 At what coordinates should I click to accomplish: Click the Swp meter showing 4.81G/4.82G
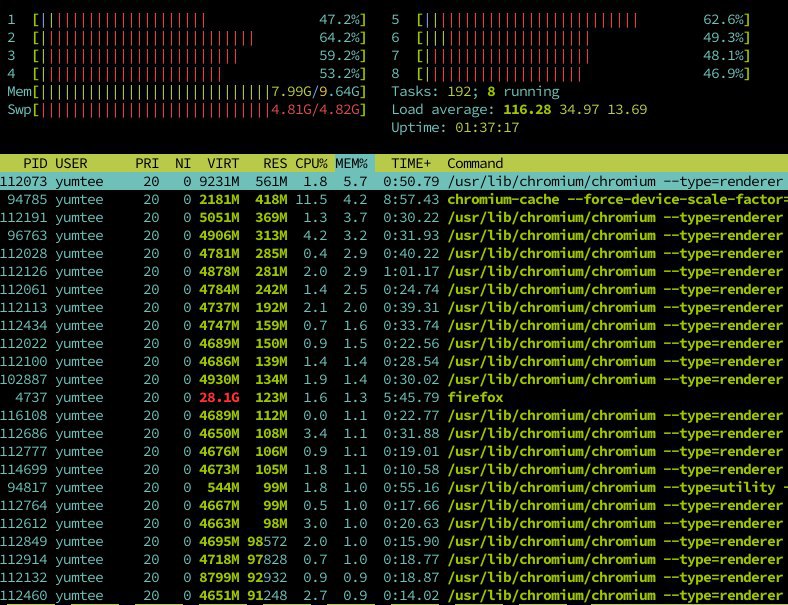[x=186, y=110]
